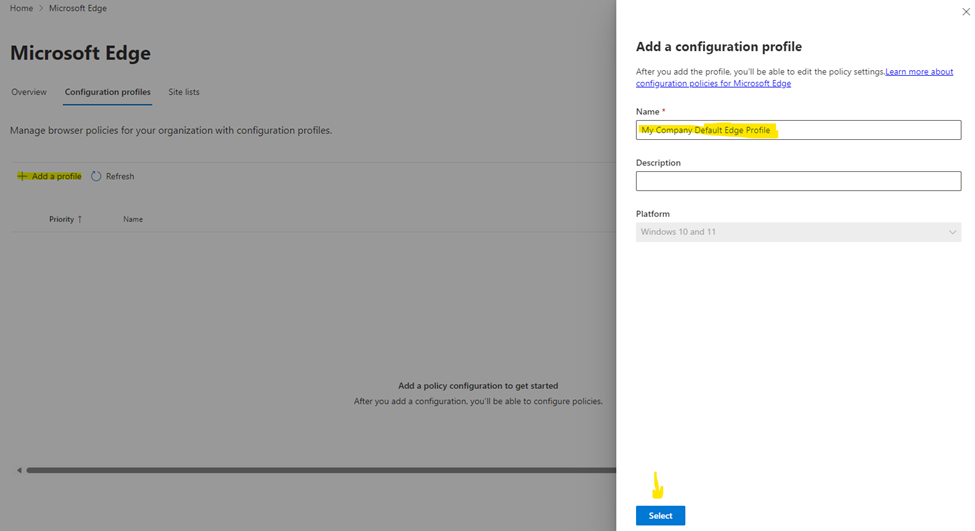The height and width of the screenshot is (531, 975).
Task: Expand the Platform dropdown chevron
Action: 952,232
